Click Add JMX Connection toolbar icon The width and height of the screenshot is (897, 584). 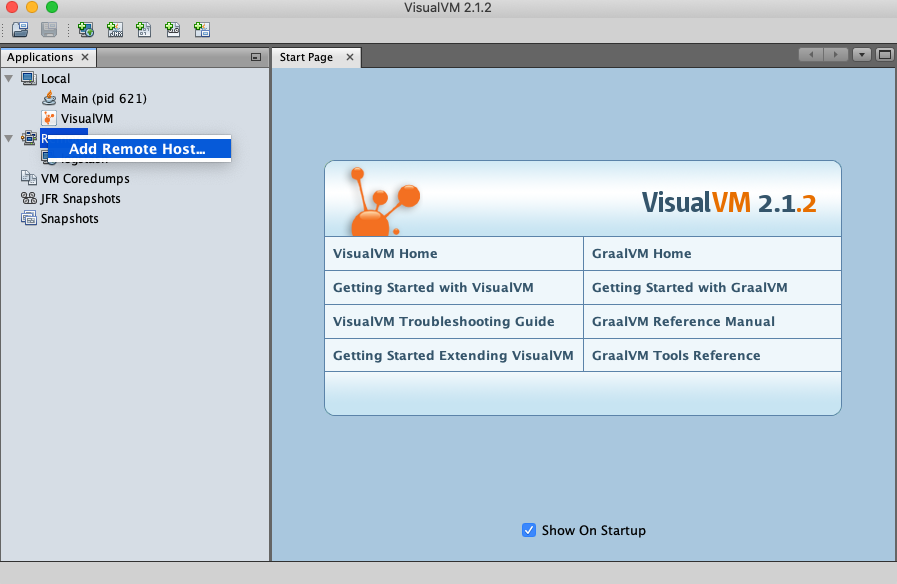[115, 29]
